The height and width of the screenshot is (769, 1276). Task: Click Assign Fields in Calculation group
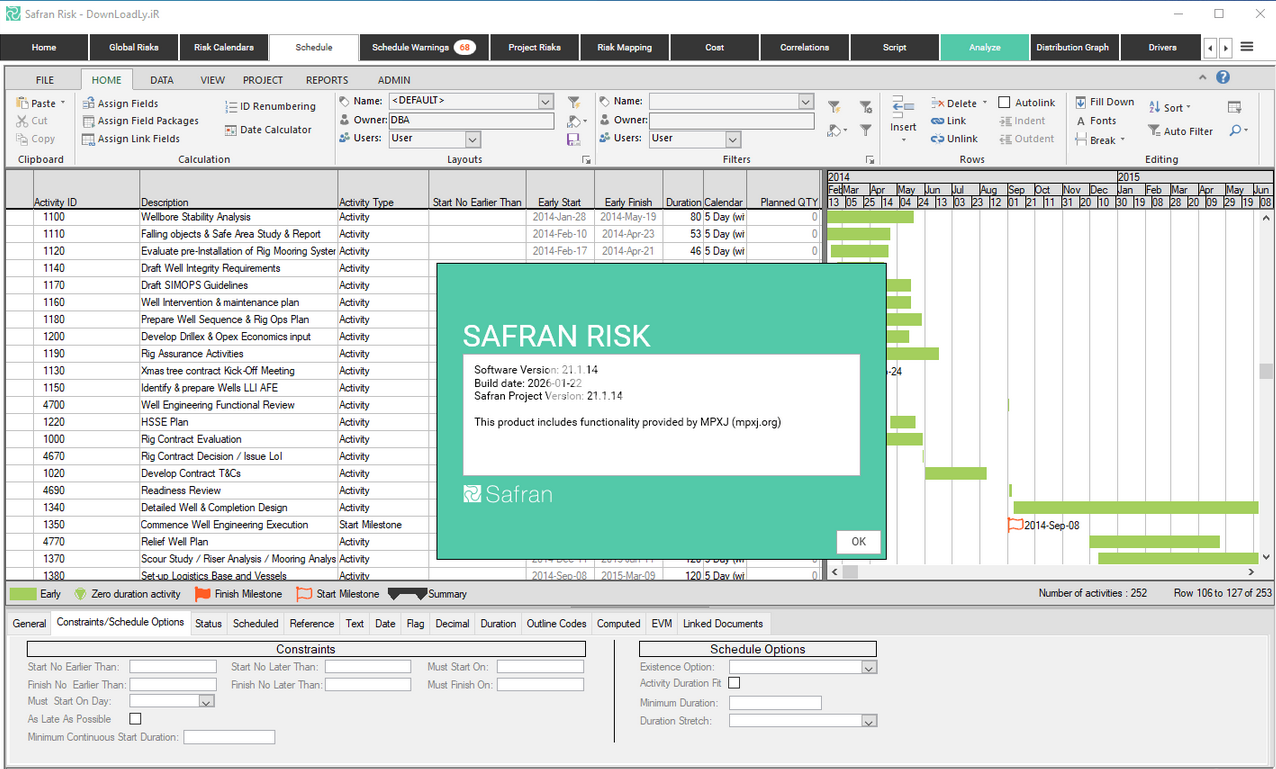click(x=120, y=103)
